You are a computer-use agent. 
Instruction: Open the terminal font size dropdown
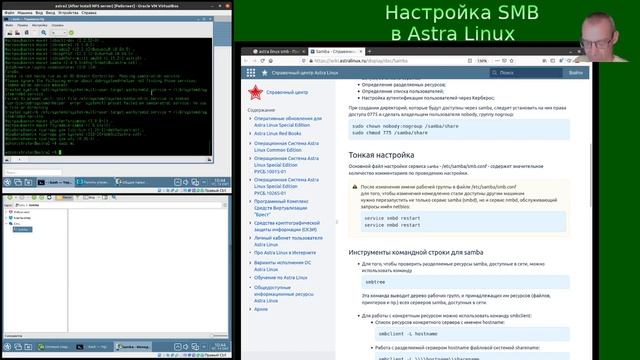coord(58,33)
